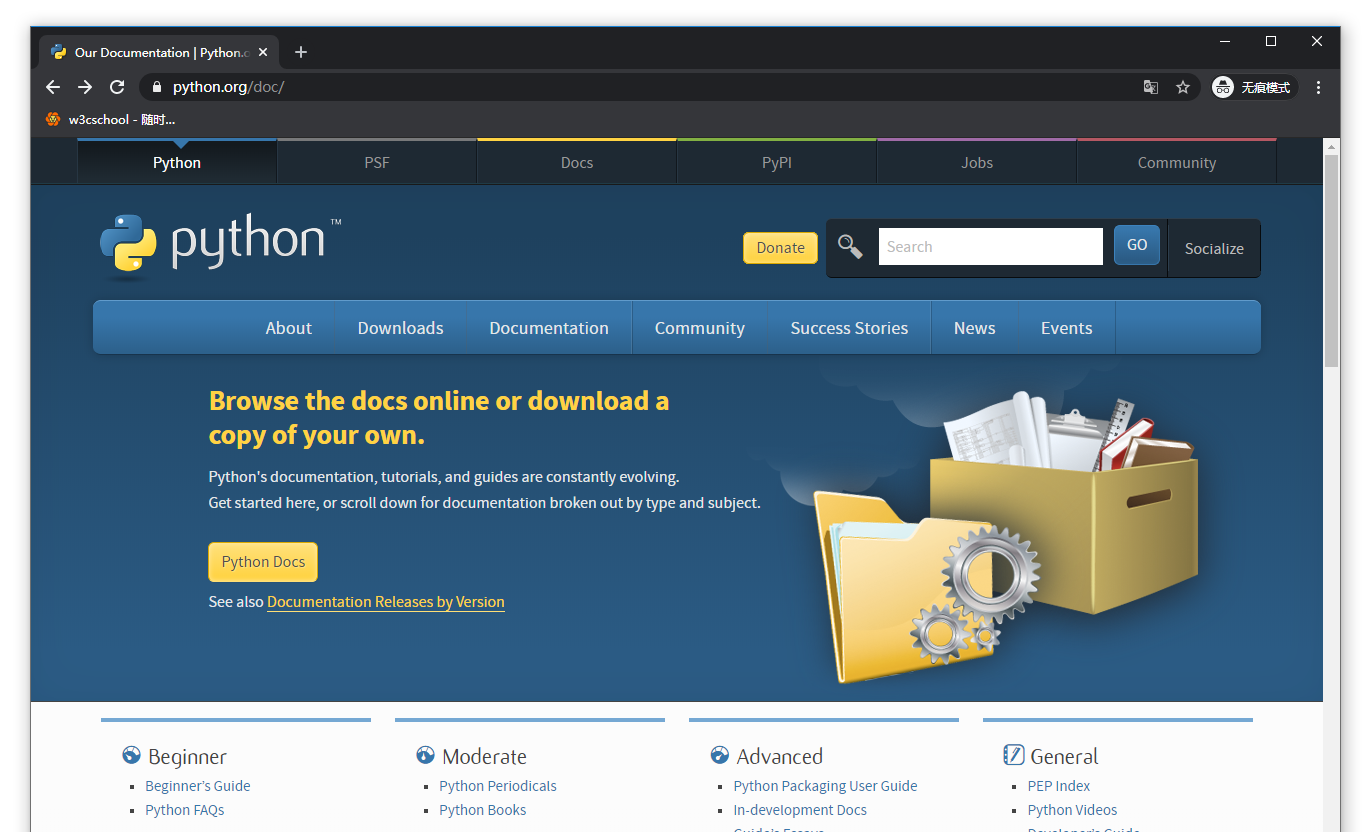Image resolution: width=1370 pixels, height=832 pixels.
Task: Open the Downloads menu
Action: [x=401, y=328]
